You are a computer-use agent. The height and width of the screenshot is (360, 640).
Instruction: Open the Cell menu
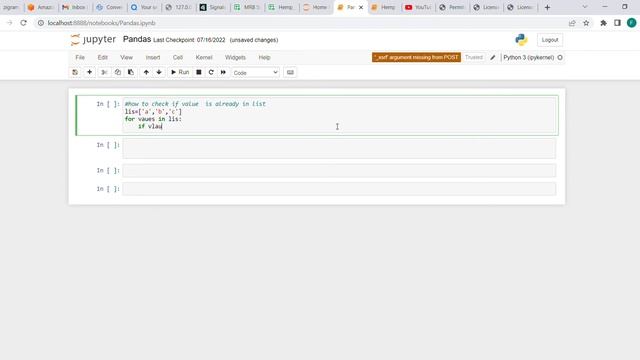(x=178, y=58)
